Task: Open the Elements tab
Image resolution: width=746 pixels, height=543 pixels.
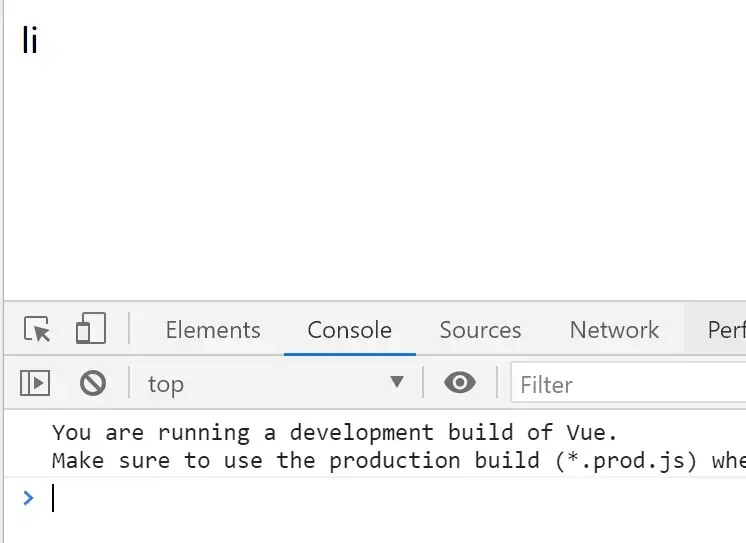Action: pyautogui.click(x=213, y=330)
